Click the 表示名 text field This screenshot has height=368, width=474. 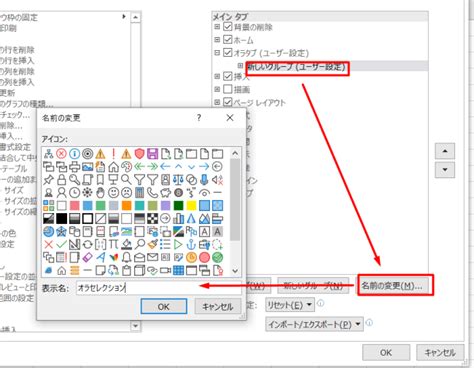159,288
